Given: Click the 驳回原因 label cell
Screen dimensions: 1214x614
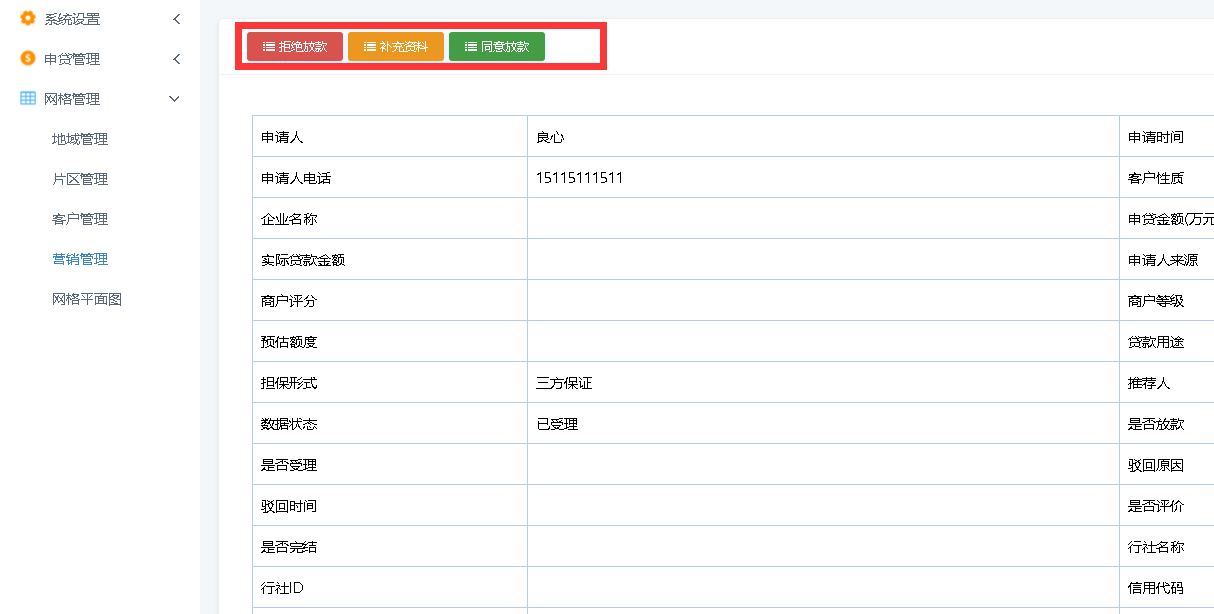Looking at the screenshot, I should (x=1167, y=464).
